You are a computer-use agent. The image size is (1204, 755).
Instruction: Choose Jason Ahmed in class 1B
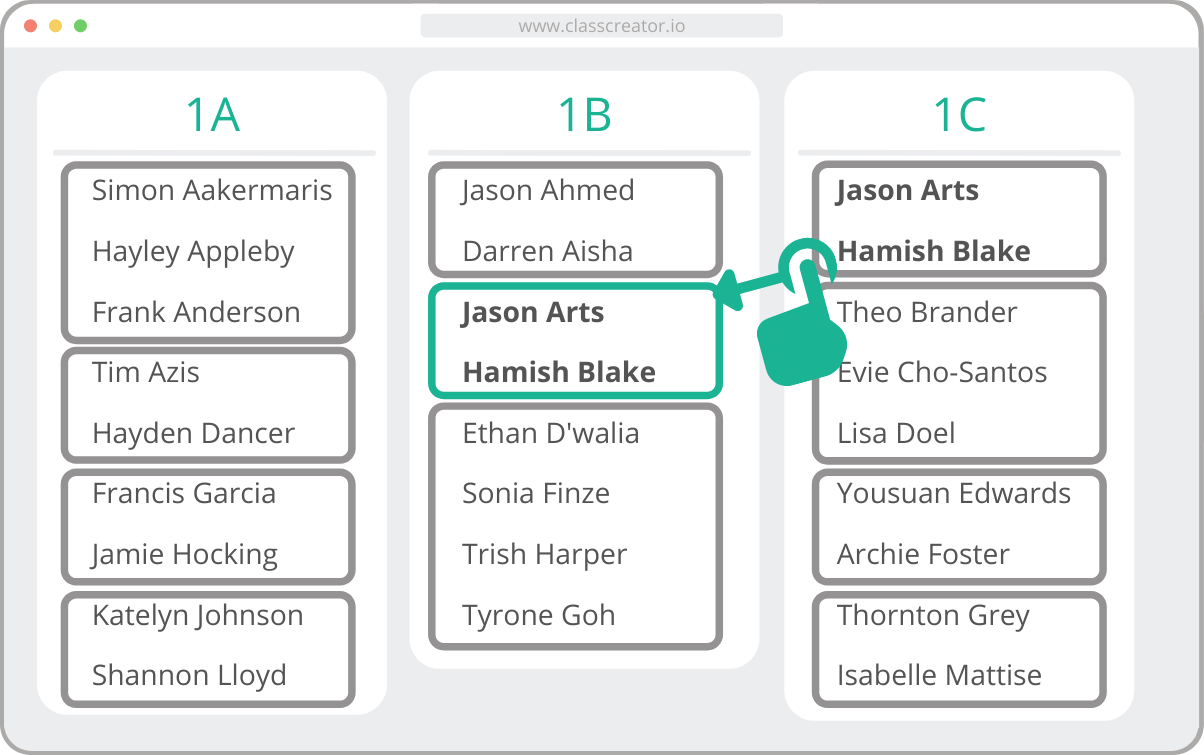point(548,190)
